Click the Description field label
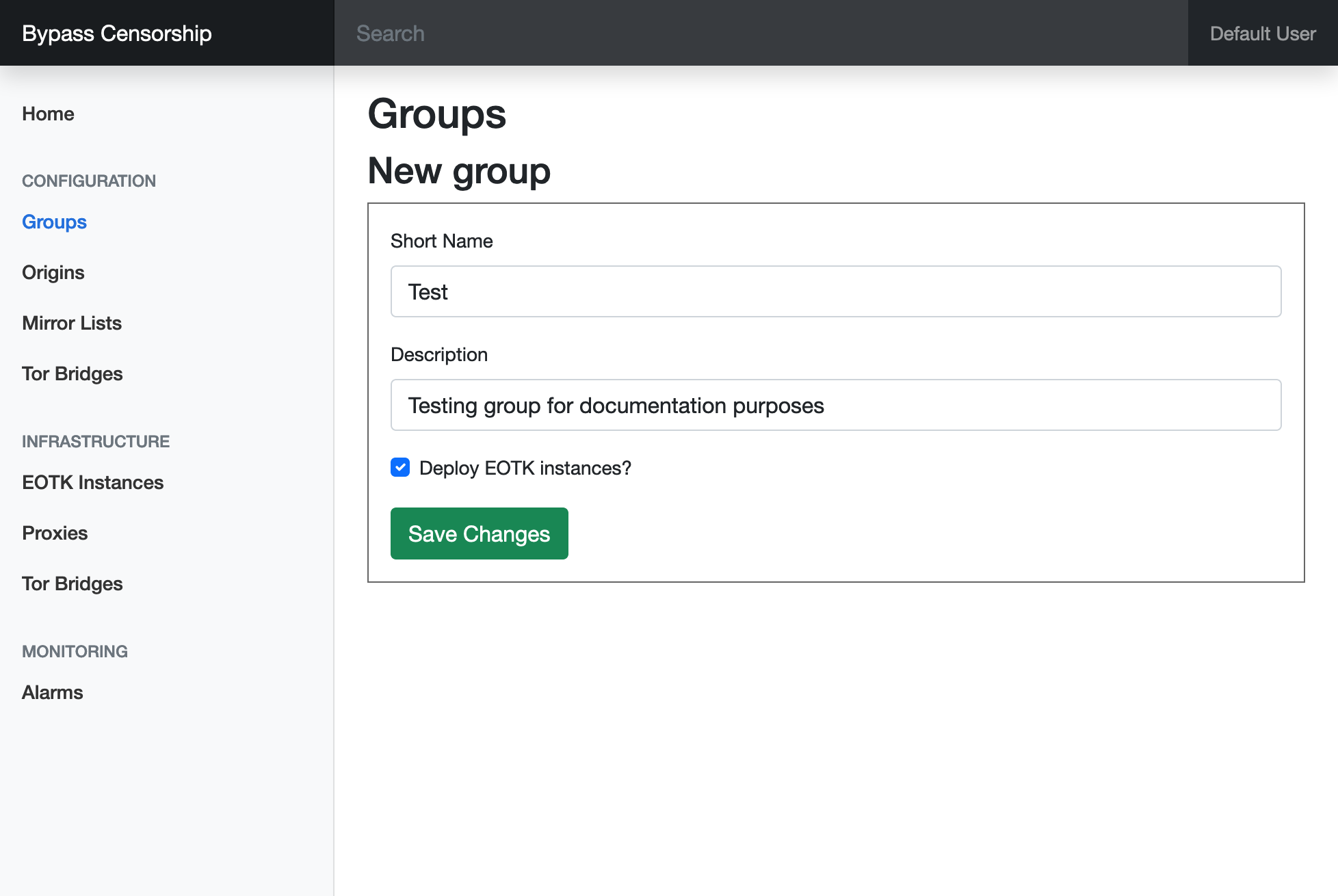The width and height of the screenshot is (1338, 896). tap(438, 355)
